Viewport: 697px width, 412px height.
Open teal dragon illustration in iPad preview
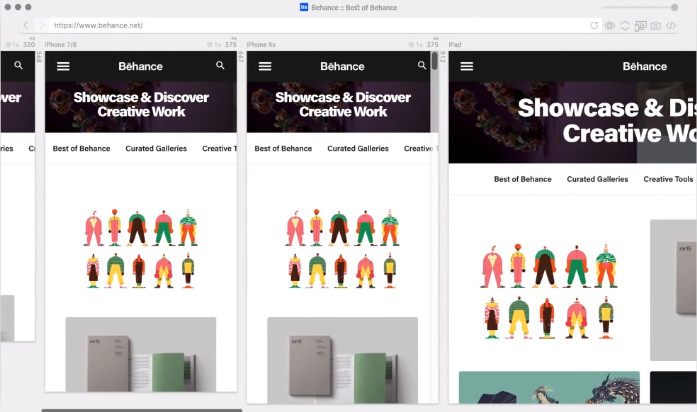tap(549, 387)
